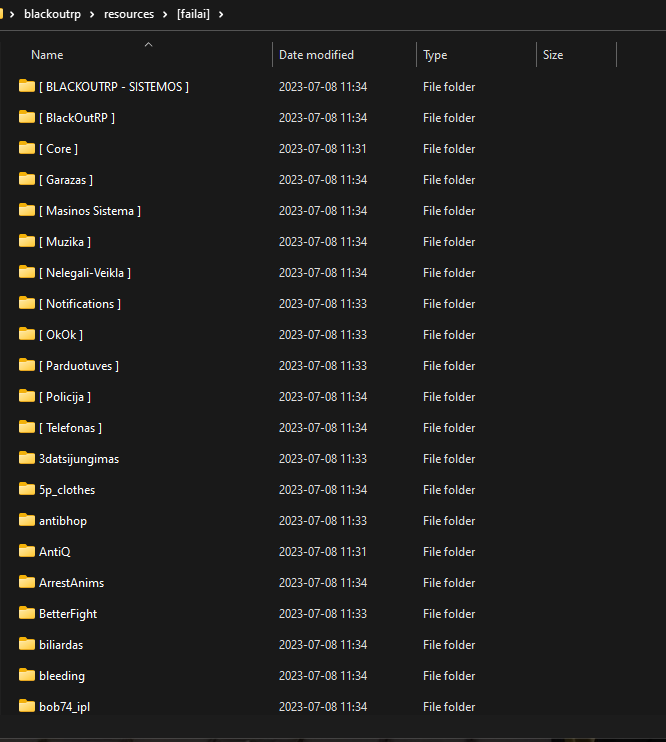The image size is (666, 742).
Task: Select '[ Core ]' folder name
Action: (58, 149)
